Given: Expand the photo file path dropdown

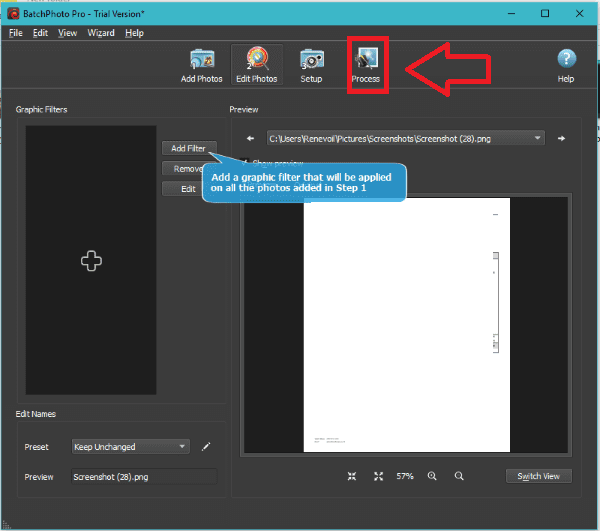Looking at the screenshot, I should [x=538, y=138].
